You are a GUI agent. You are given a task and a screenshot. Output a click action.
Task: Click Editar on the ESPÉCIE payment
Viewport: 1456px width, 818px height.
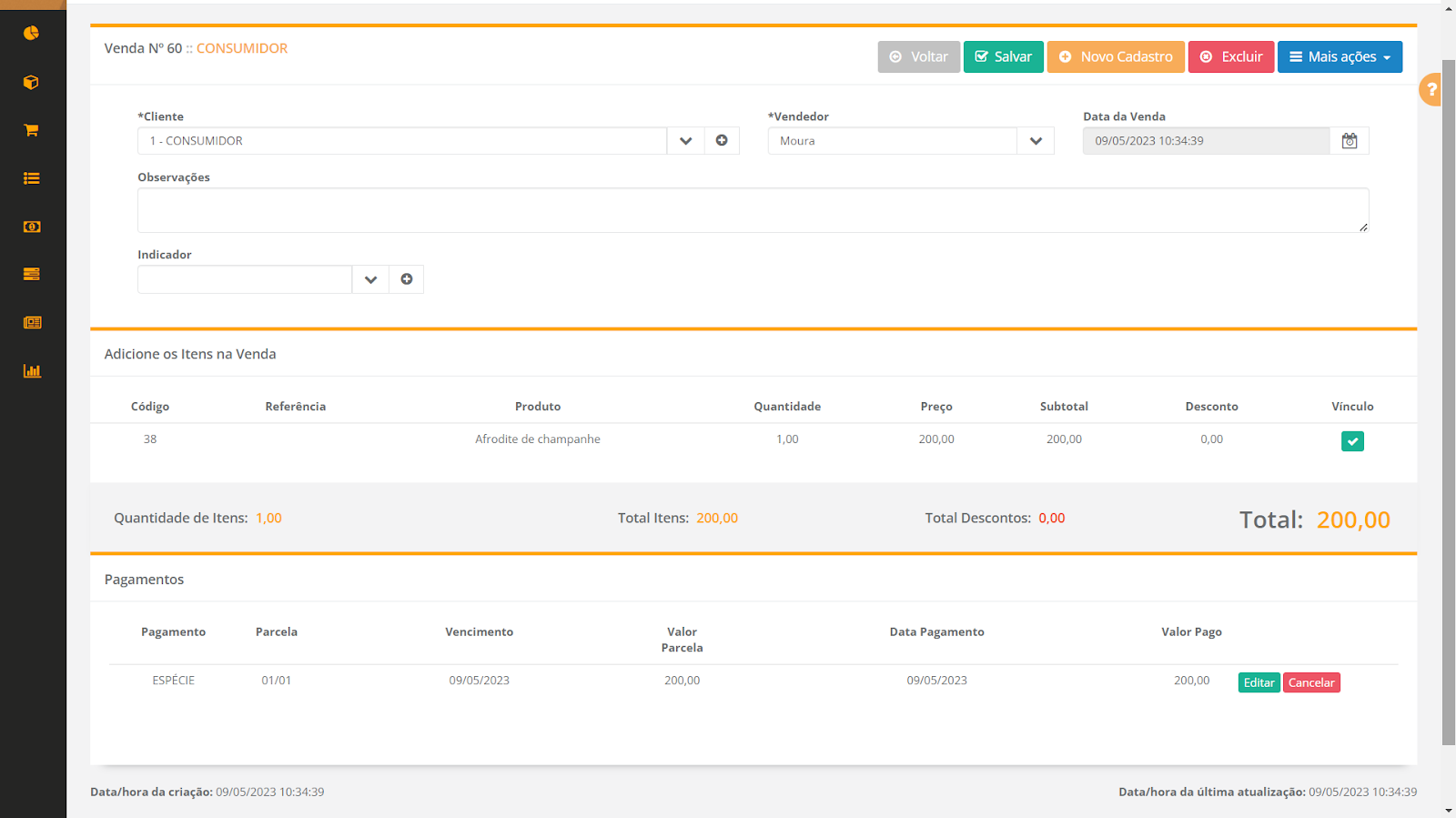coord(1259,682)
